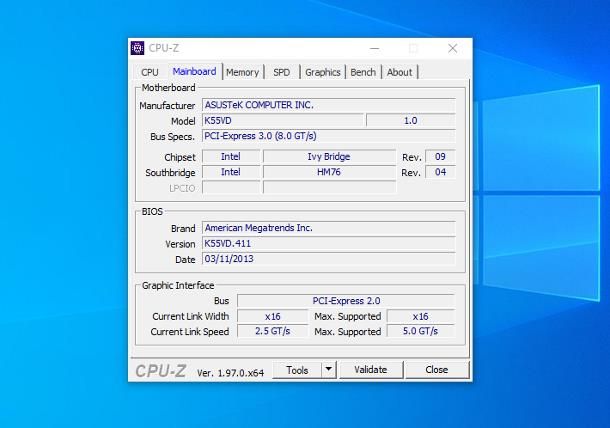Click the version text Ver. 1.97.0.x64
Image resolution: width=610 pixels, height=428 pixels.
click(x=230, y=373)
